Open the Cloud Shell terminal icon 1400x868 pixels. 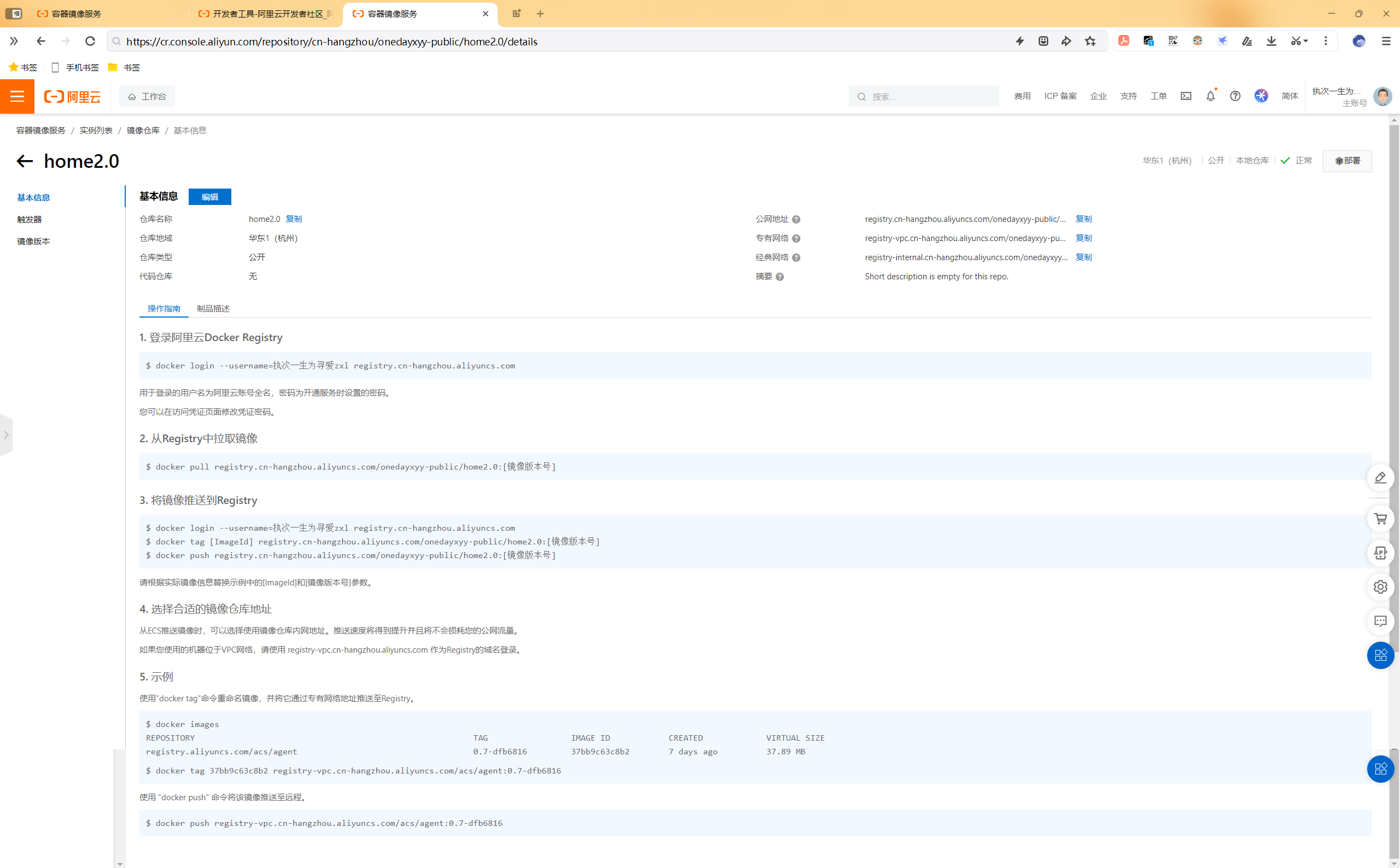[x=1186, y=96]
